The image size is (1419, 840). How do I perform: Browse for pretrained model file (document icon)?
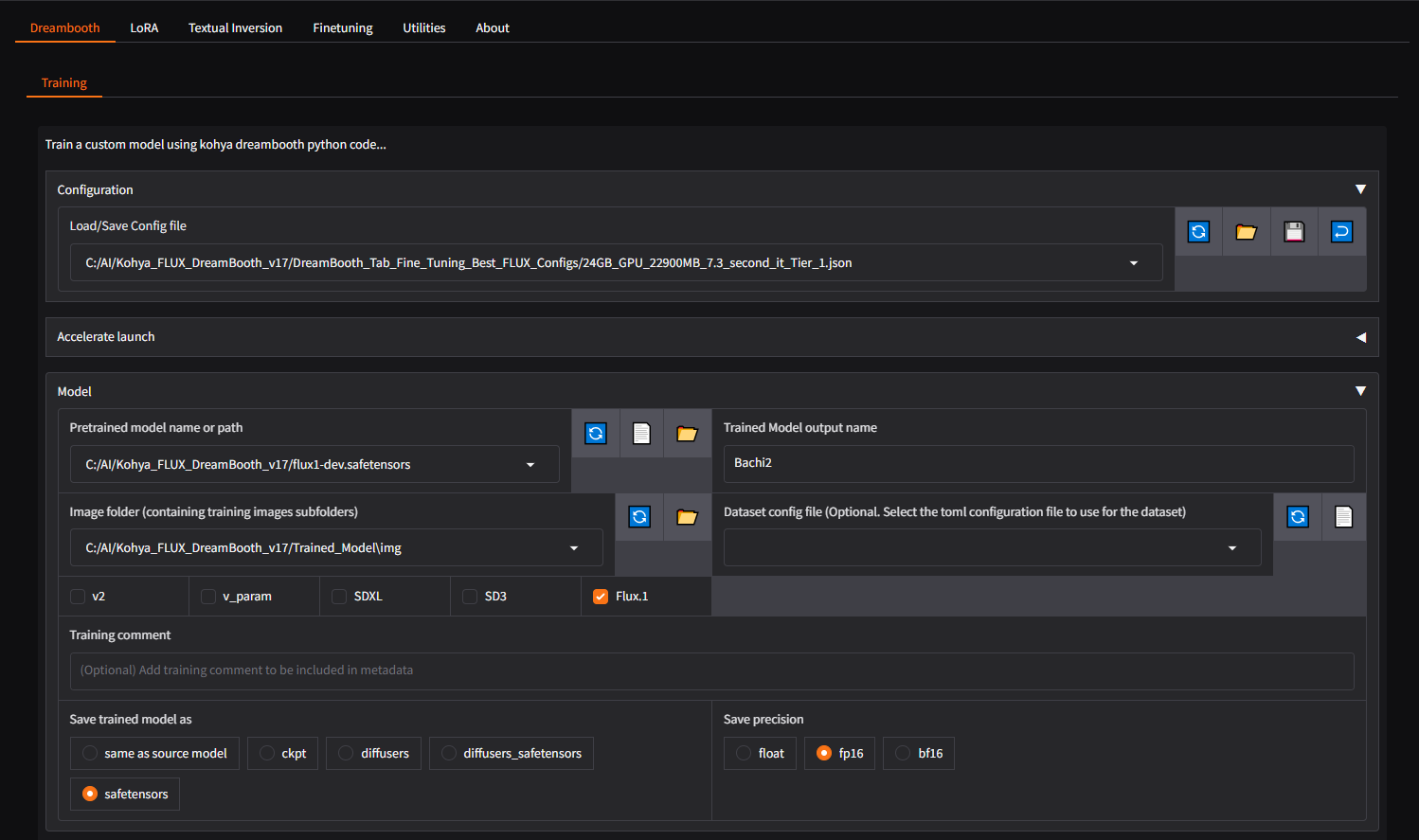641,434
